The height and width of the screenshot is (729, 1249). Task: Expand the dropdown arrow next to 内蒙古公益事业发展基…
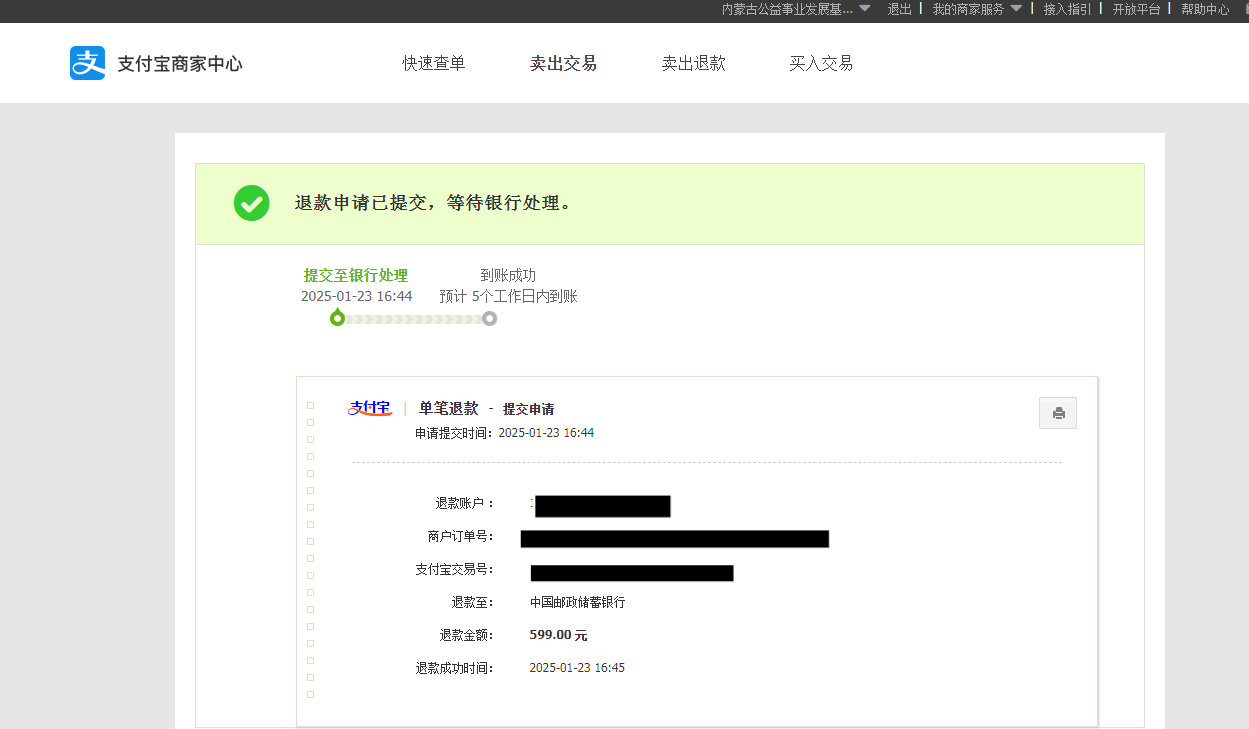tap(865, 8)
